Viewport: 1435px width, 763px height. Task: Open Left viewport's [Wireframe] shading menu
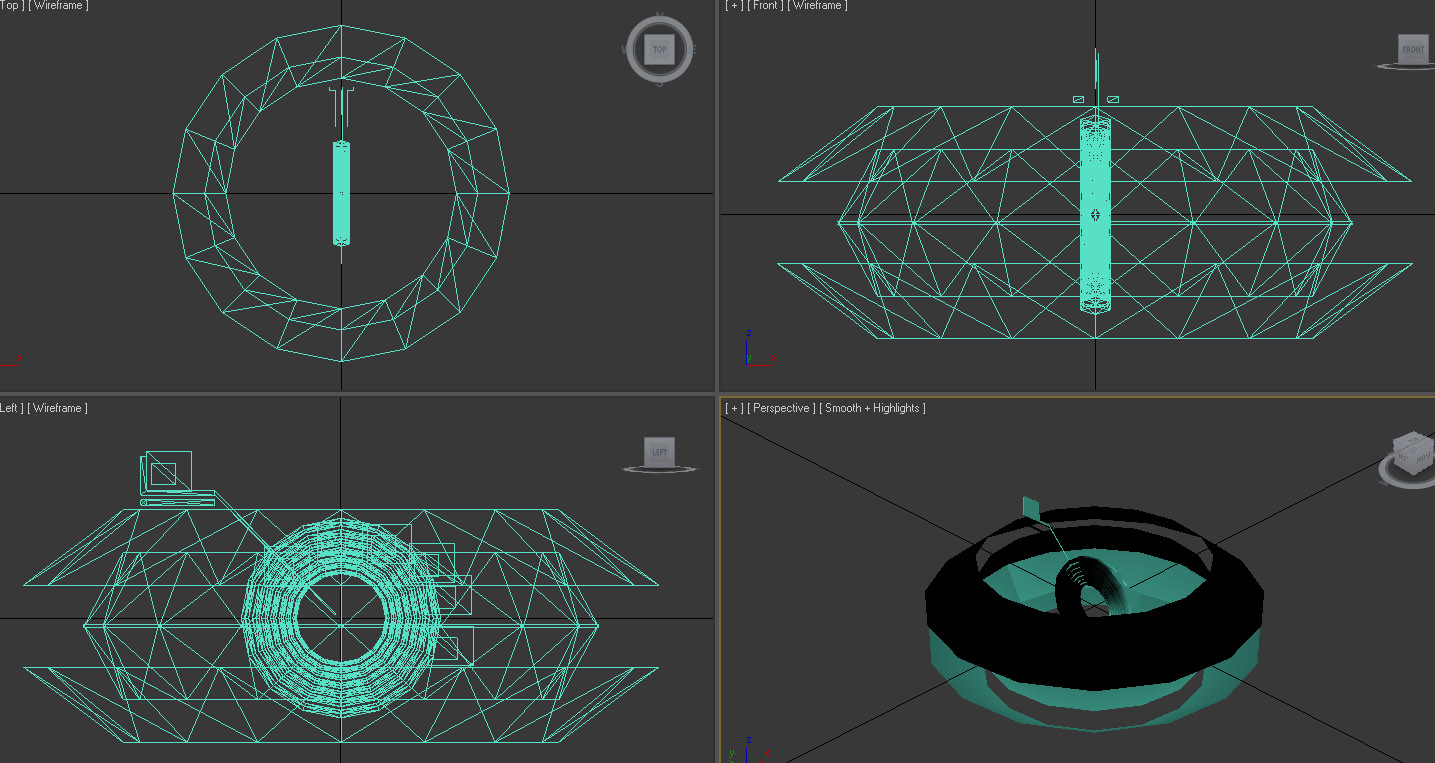(57, 408)
